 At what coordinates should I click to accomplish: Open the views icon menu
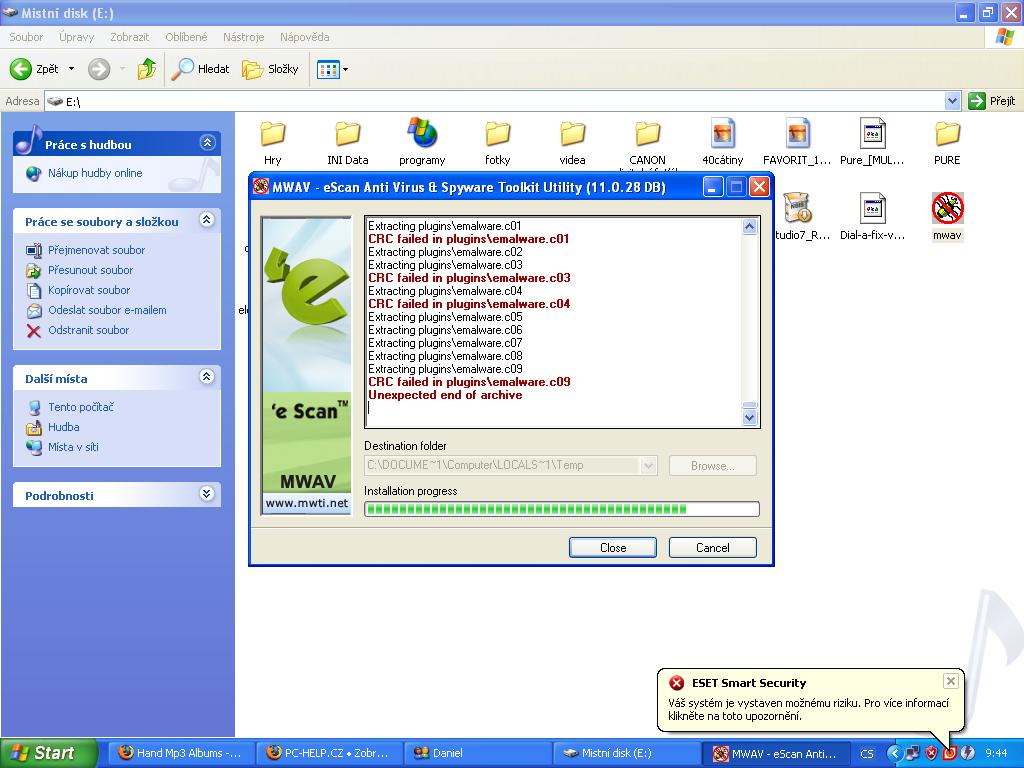point(332,69)
